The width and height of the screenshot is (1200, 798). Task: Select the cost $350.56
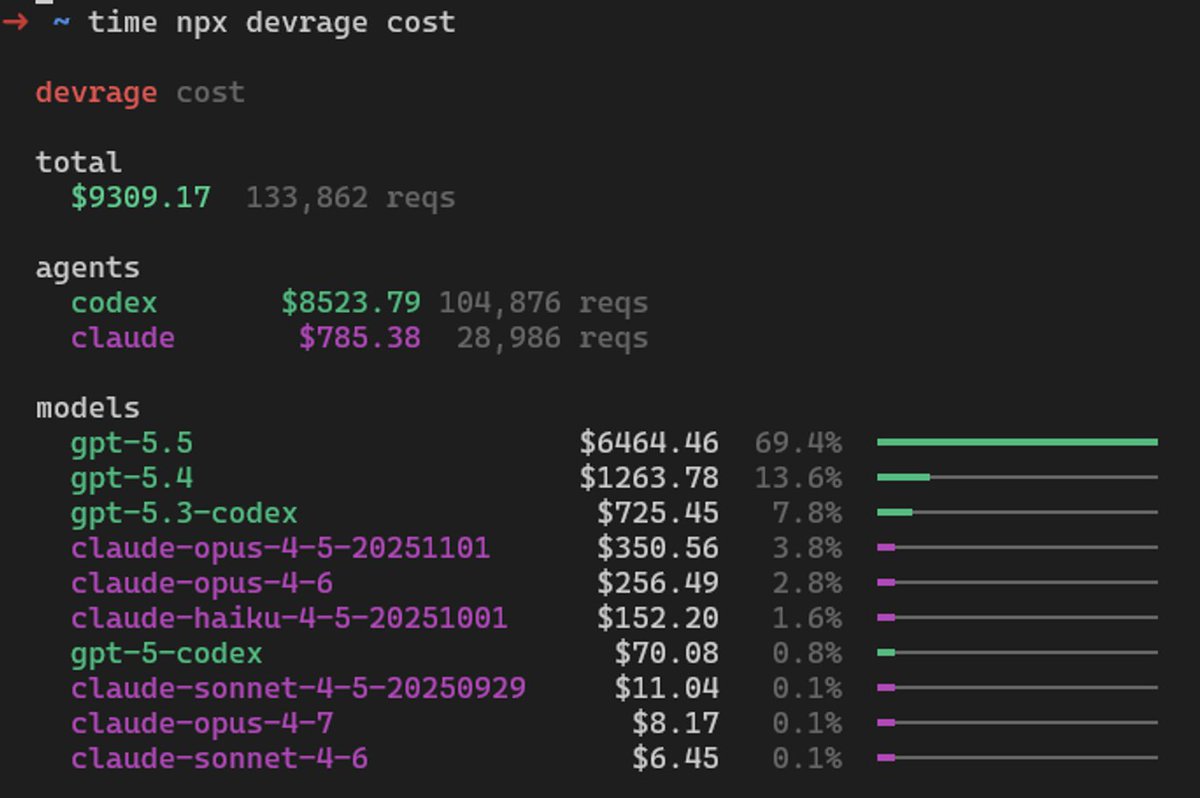point(658,548)
